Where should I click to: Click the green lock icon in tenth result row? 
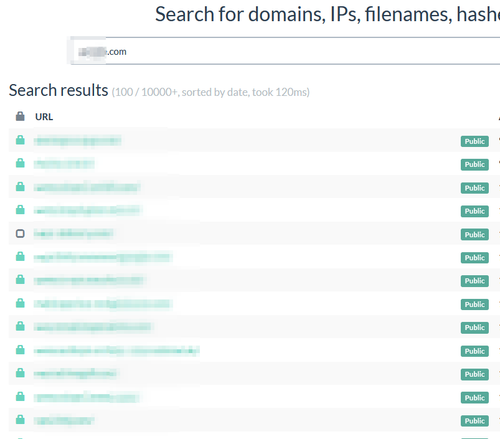tap(20, 350)
